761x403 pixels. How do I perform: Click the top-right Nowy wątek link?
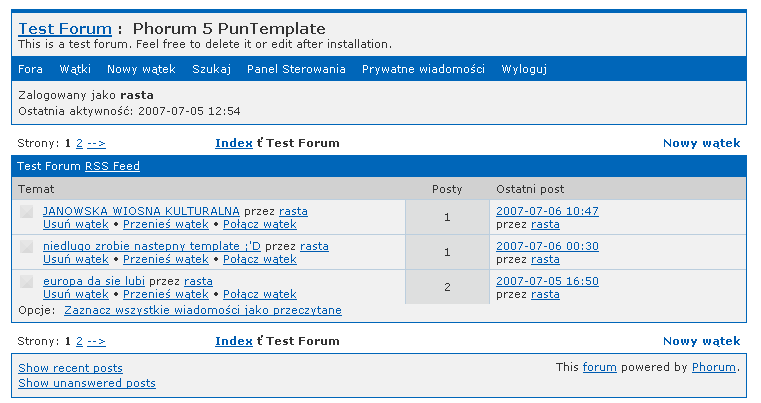(x=701, y=143)
